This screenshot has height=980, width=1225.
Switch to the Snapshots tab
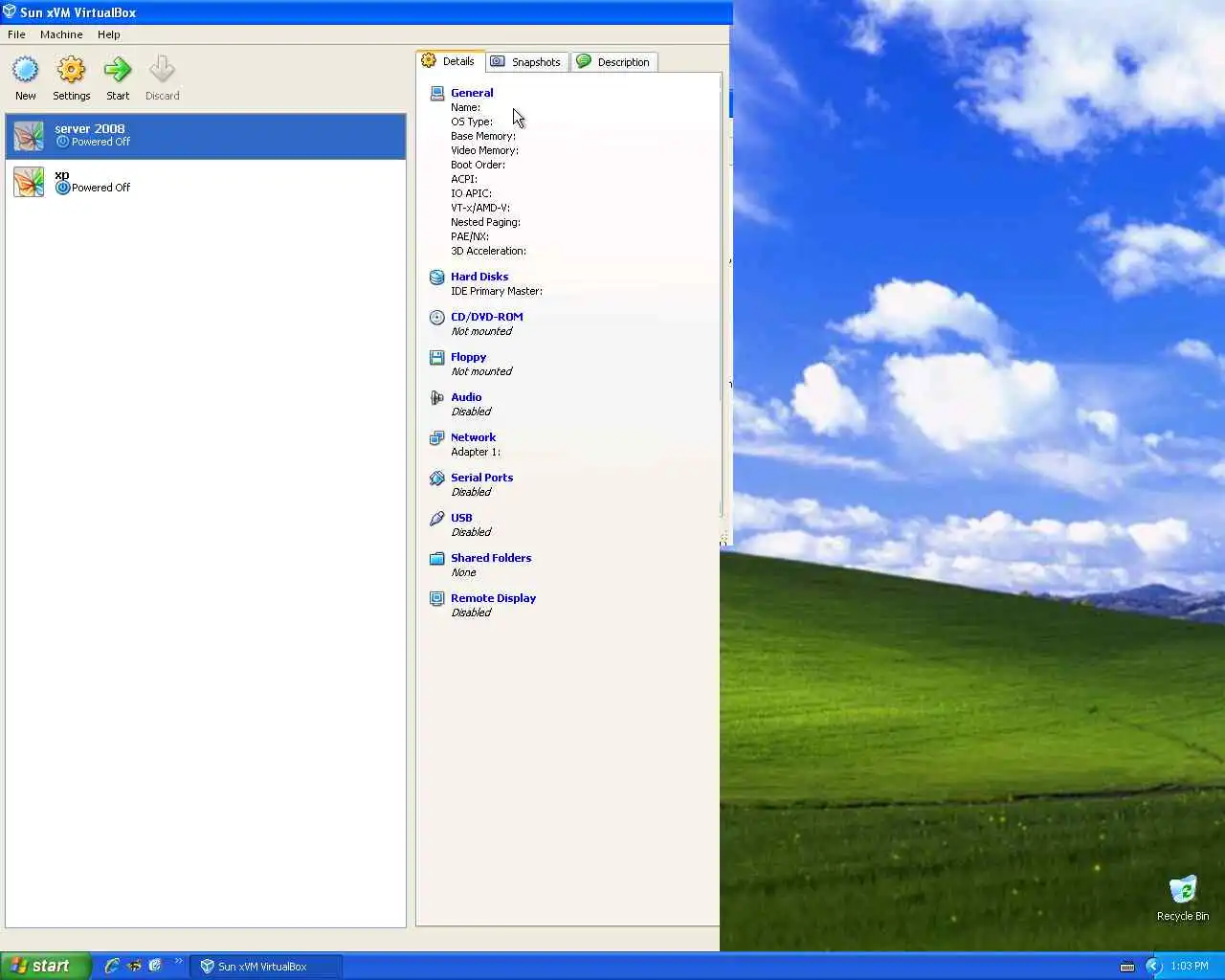526,62
